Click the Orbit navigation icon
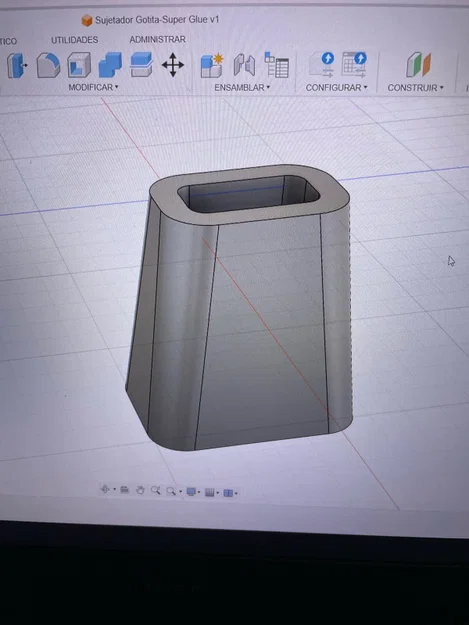The image size is (469, 625). point(105,489)
